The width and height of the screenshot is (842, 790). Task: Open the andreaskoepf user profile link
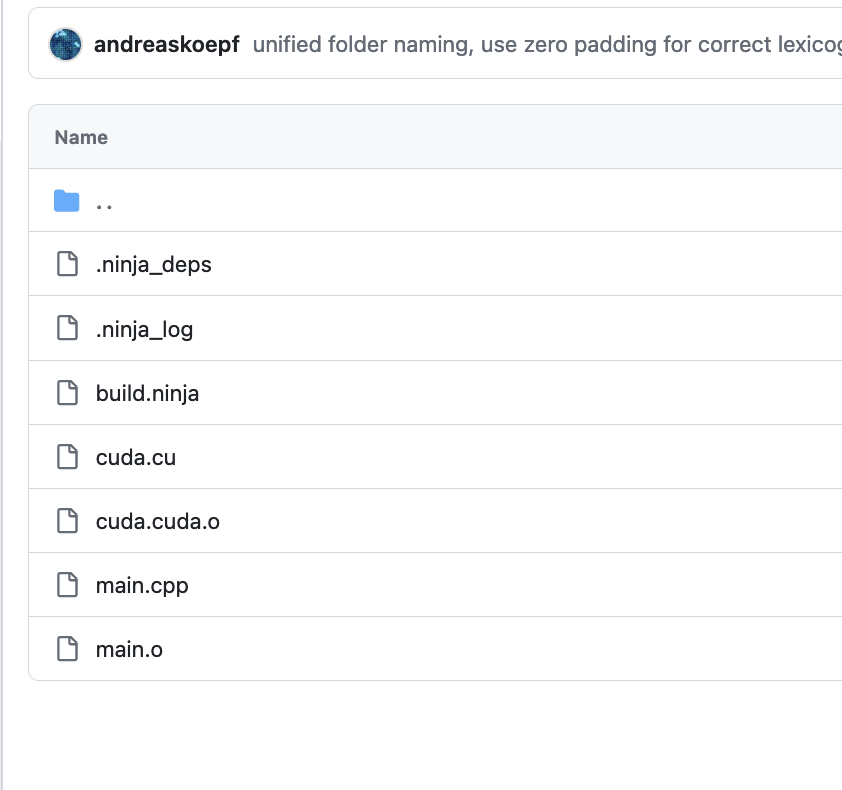pos(166,45)
